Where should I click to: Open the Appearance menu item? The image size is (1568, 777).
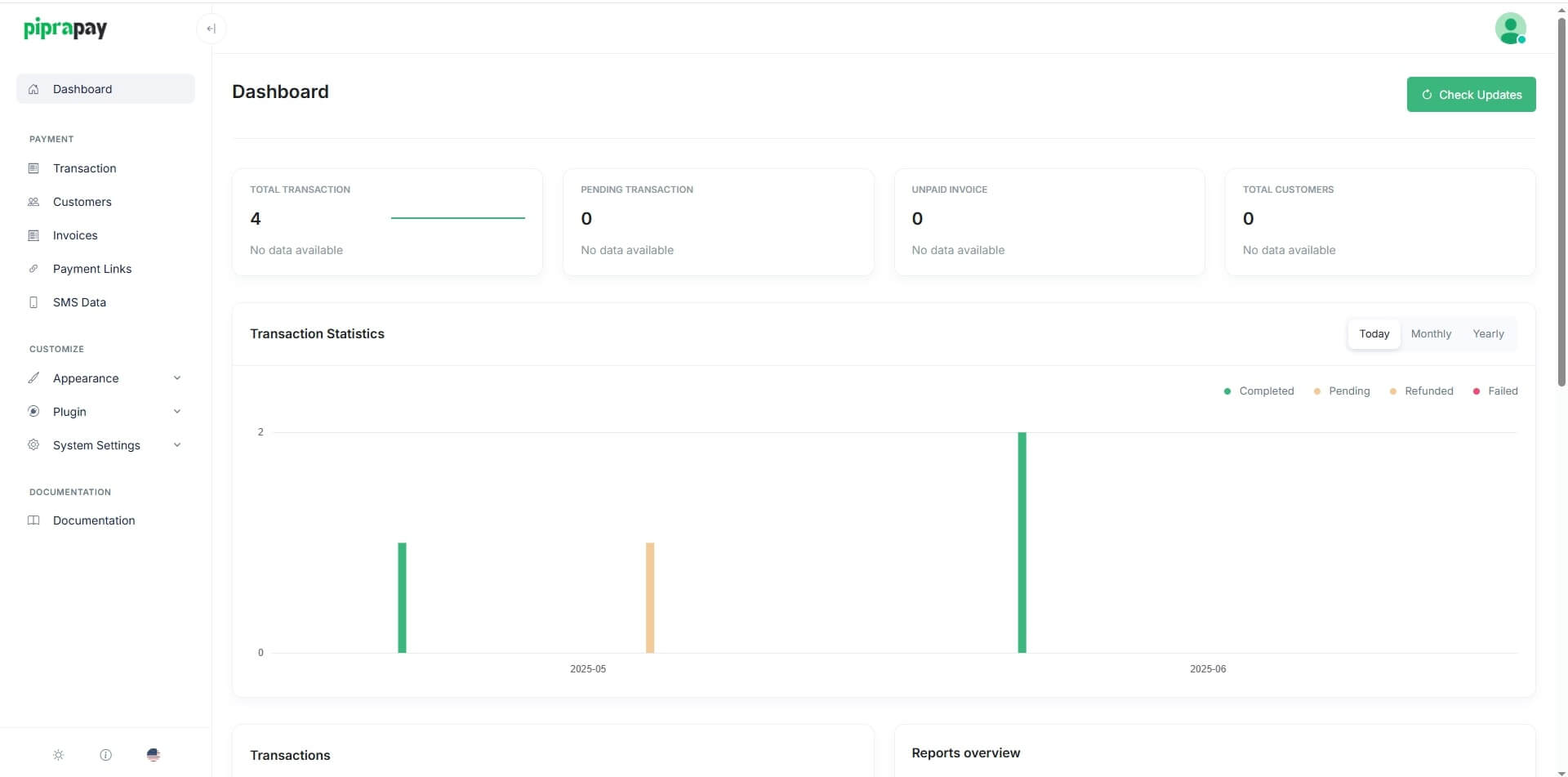click(x=105, y=378)
